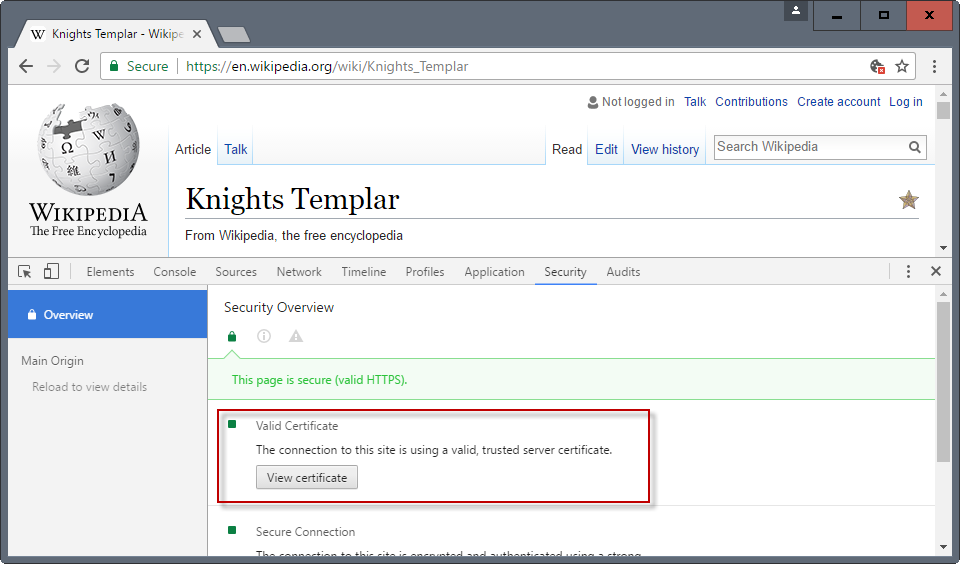The height and width of the screenshot is (564, 960).
Task: Open the Network tab in DevTools
Action: click(x=299, y=272)
